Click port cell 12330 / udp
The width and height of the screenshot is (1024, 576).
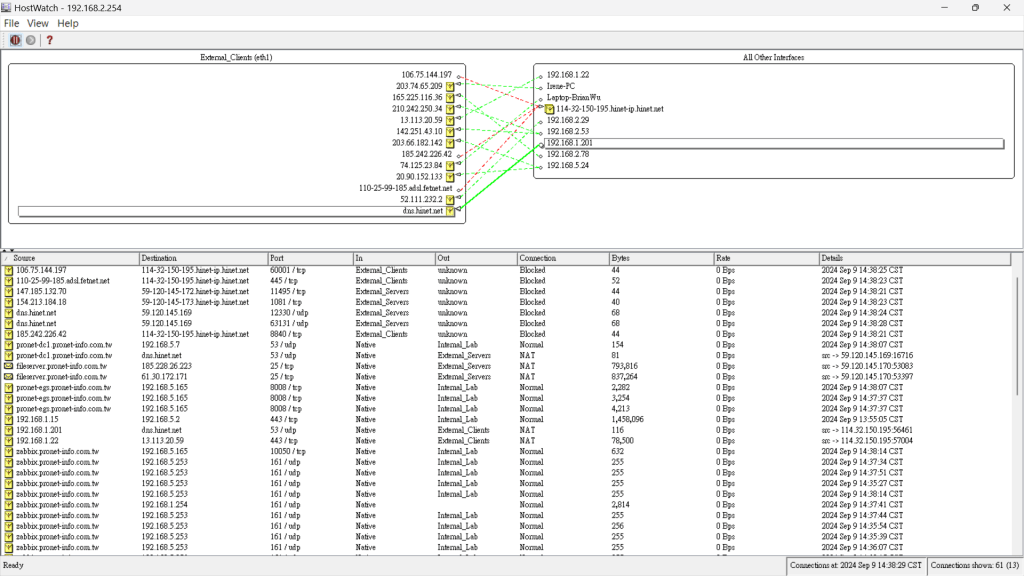[289, 313]
